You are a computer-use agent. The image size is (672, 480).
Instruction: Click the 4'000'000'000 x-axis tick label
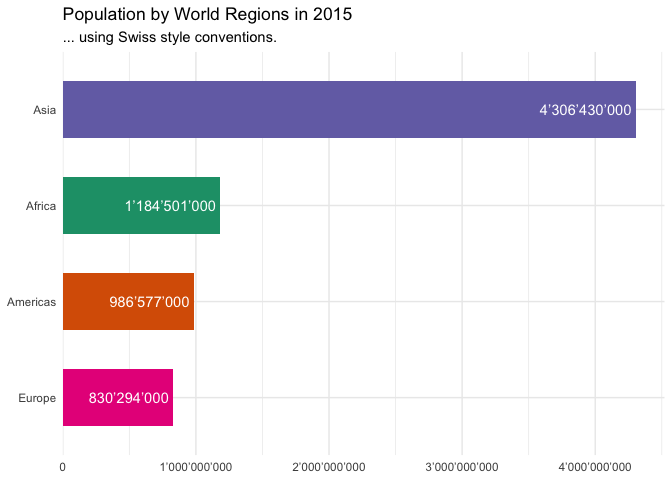pyautogui.click(x=595, y=466)
